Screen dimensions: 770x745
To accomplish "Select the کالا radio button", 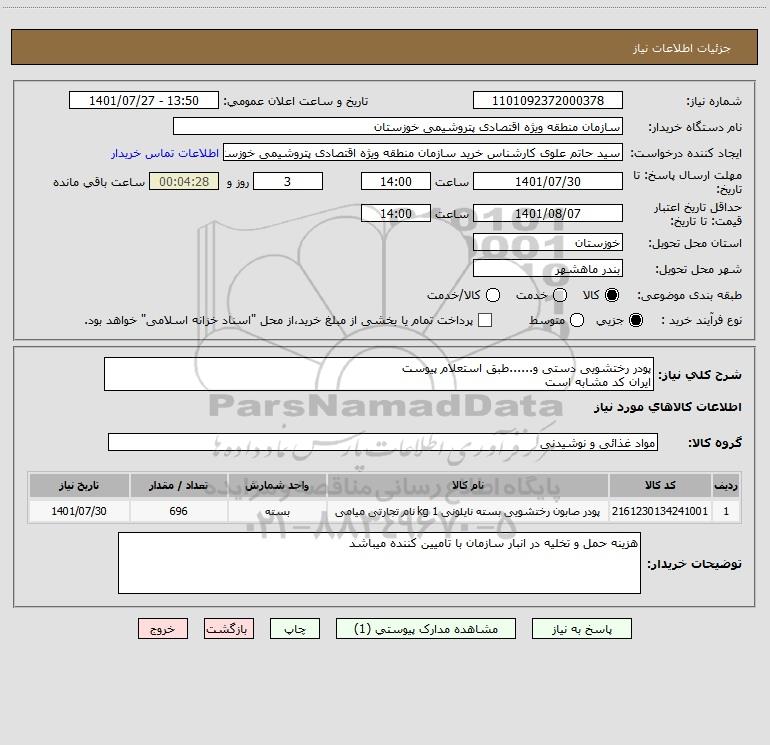I will (x=612, y=295).
